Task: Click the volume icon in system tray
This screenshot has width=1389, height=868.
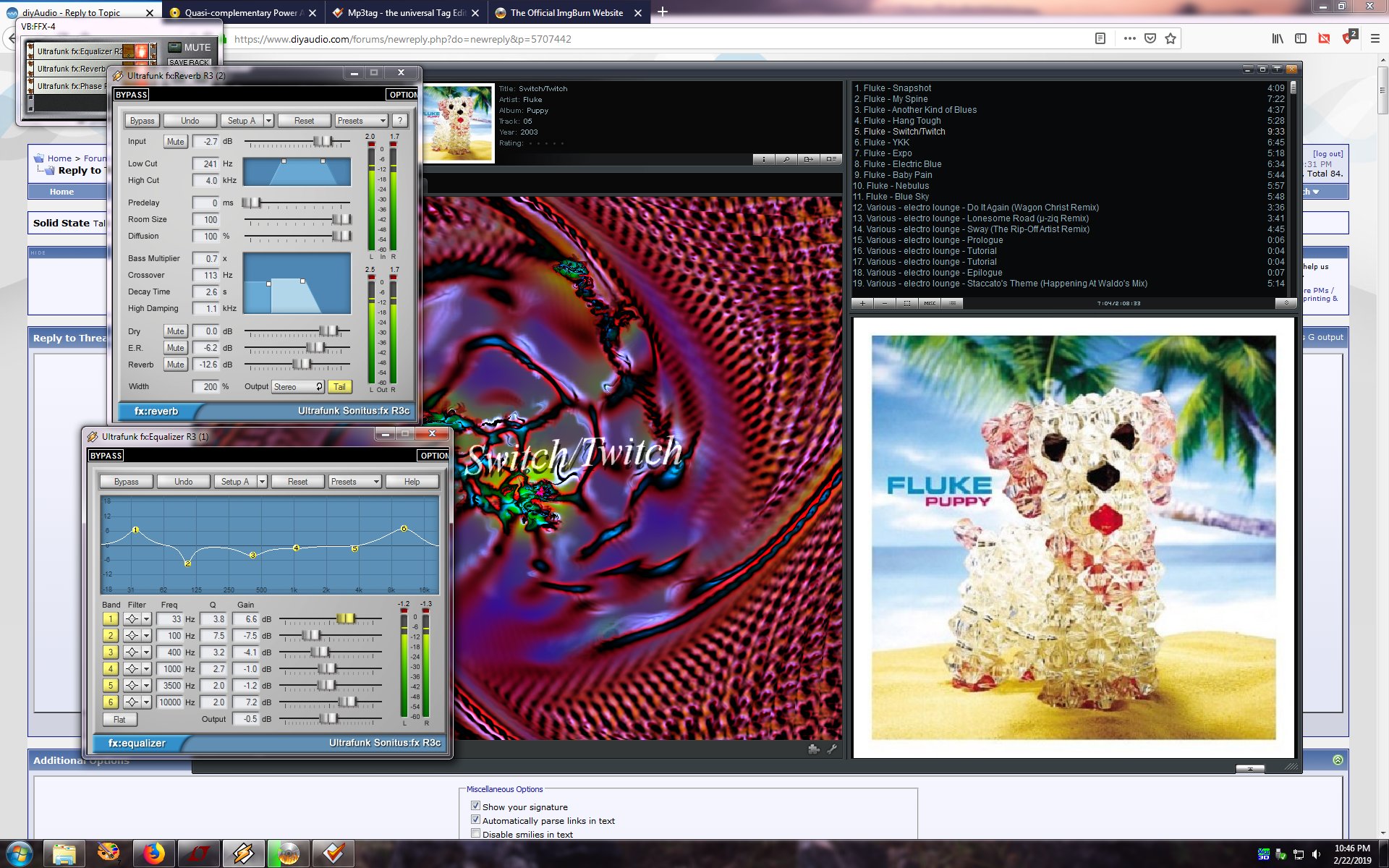Action: point(1316,854)
